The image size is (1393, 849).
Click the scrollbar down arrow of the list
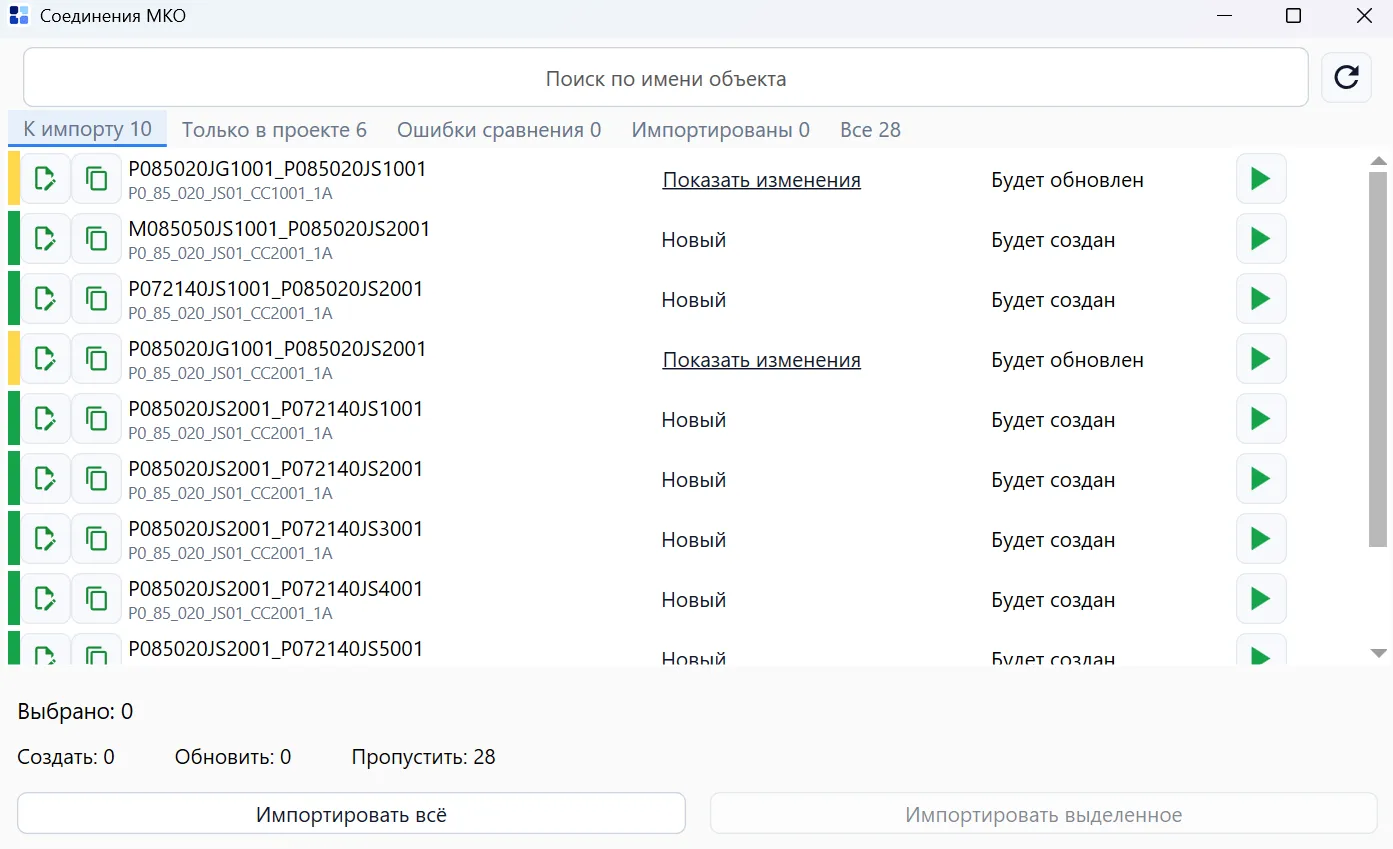[x=1378, y=653]
